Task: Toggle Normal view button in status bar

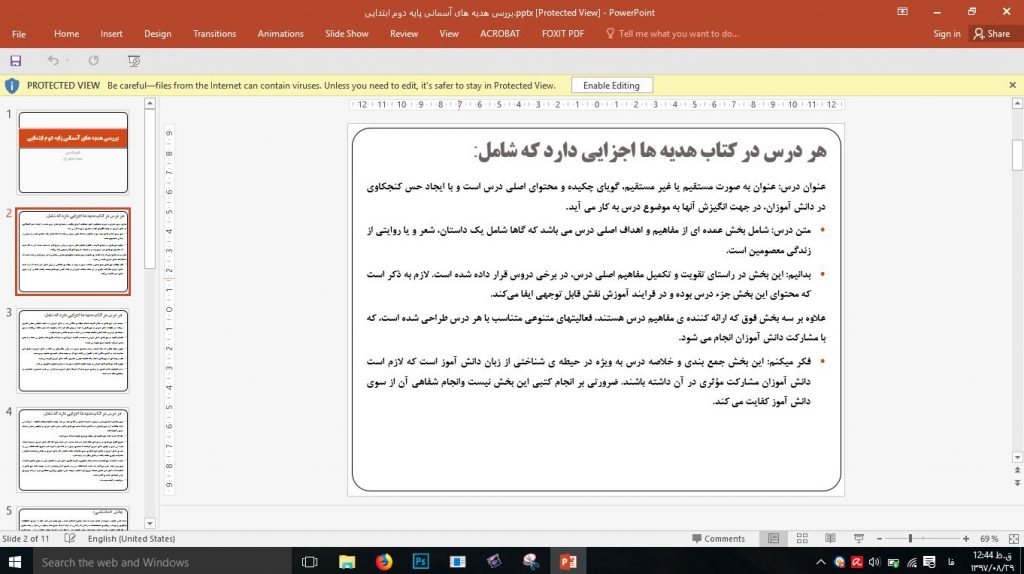Action: pos(773,539)
